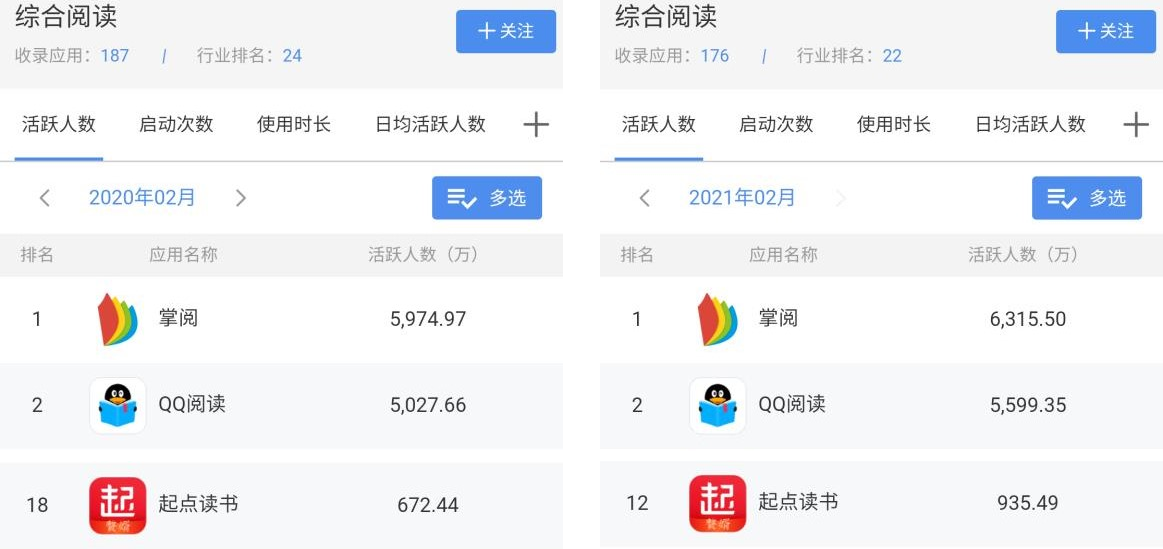The width and height of the screenshot is (1163, 549).
Task: Click 掌阅 app icon in 2021 list
Action: 718,320
